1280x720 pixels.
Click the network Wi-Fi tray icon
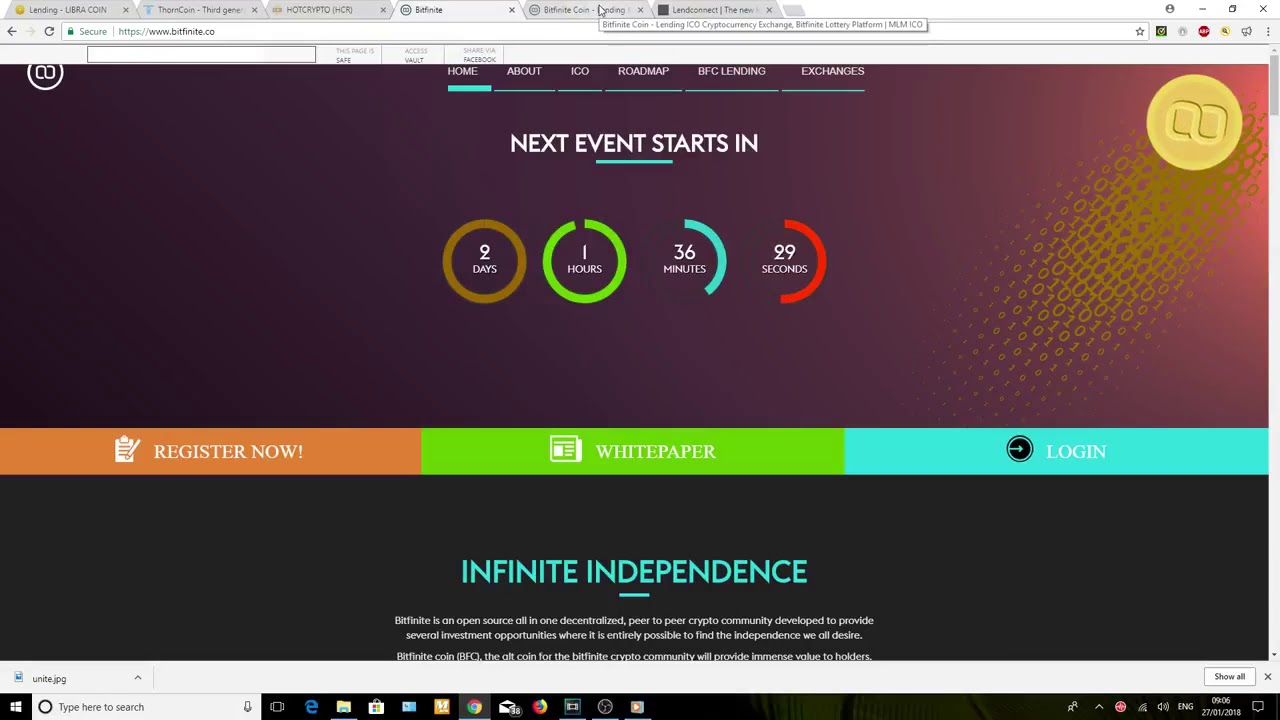click(x=1142, y=707)
